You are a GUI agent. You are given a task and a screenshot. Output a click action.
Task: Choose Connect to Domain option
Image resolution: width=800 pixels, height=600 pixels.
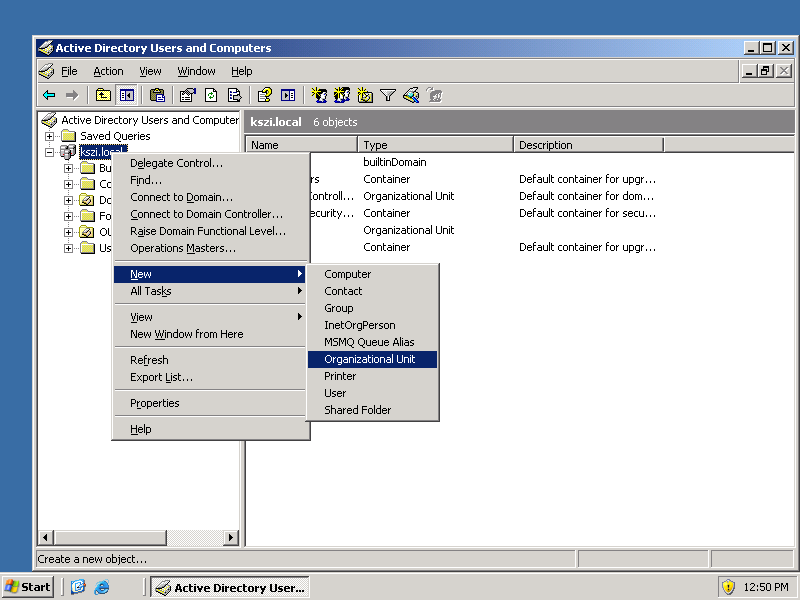tap(210, 197)
